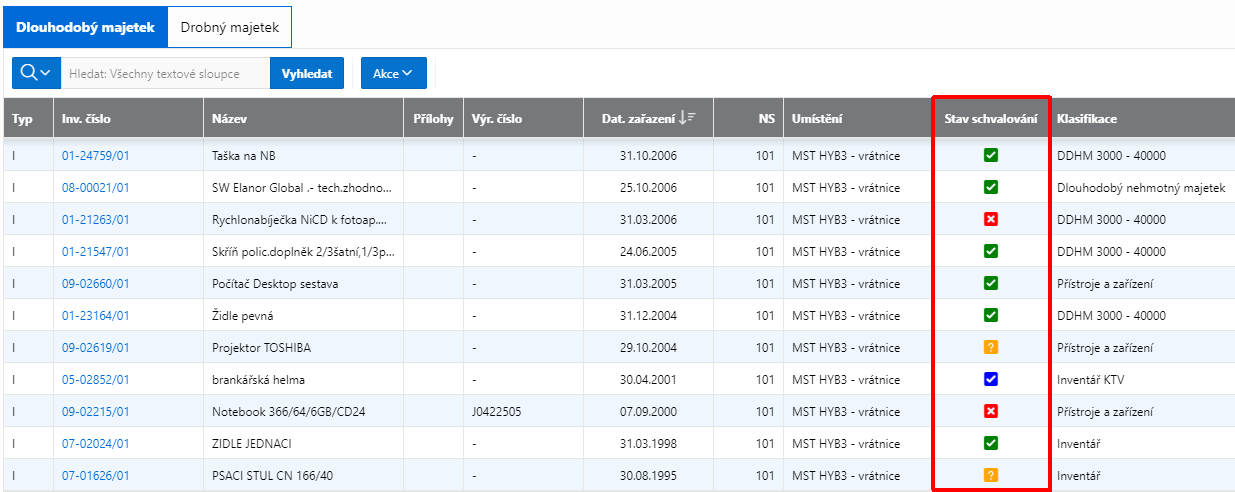Click green approved icon for Taška na NB
Image resolution: width=1235 pixels, height=492 pixels.
pyautogui.click(x=991, y=155)
